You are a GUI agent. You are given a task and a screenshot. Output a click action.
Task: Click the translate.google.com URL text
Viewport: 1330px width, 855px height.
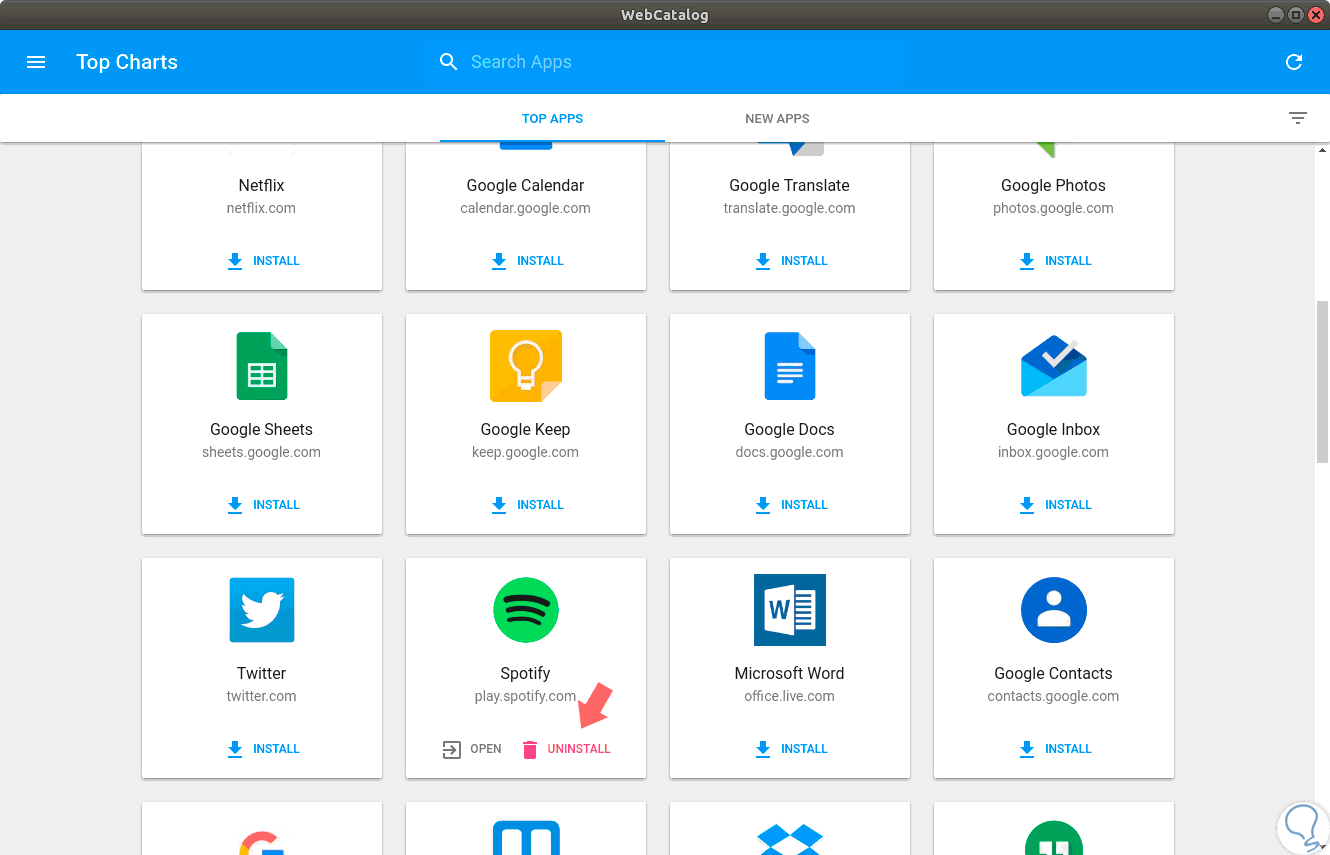[790, 208]
